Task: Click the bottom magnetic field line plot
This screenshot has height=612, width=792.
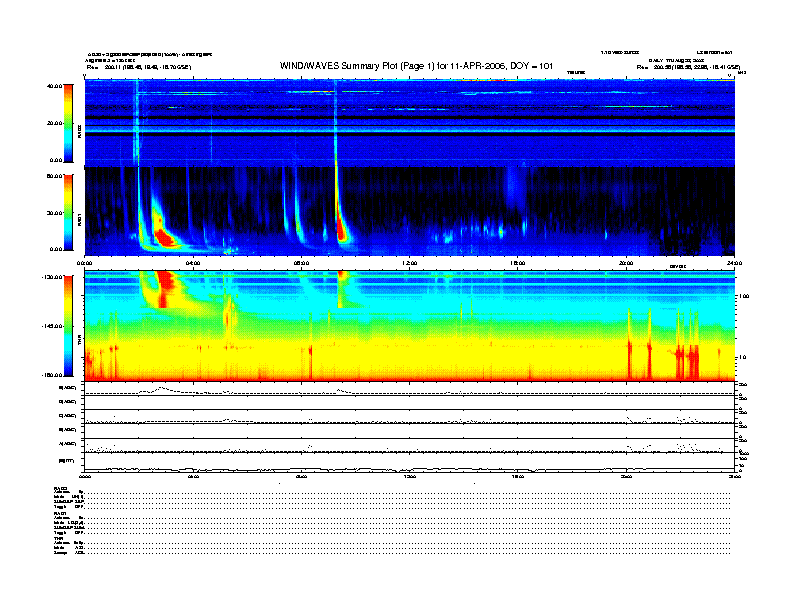Action: [x=410, y=462]
